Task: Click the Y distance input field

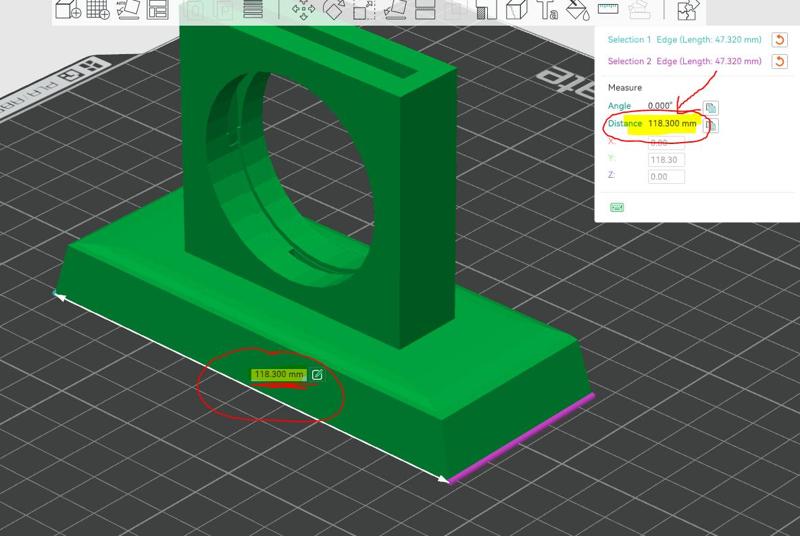Action: pyautogui.click(x=666, y=159)
